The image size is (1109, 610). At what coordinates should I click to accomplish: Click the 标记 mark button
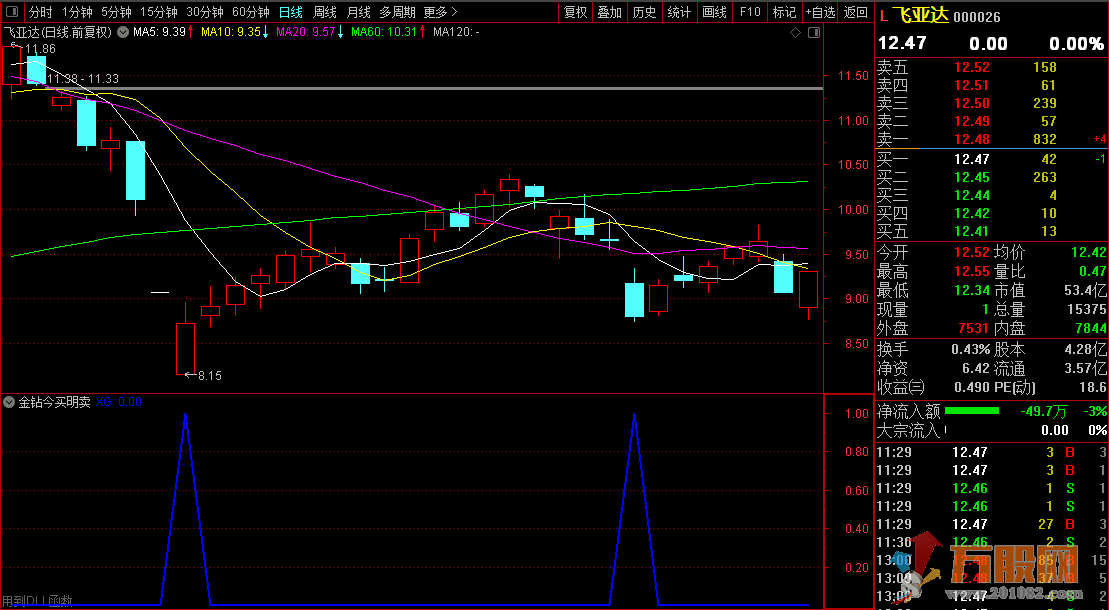[x=784, y=12]
